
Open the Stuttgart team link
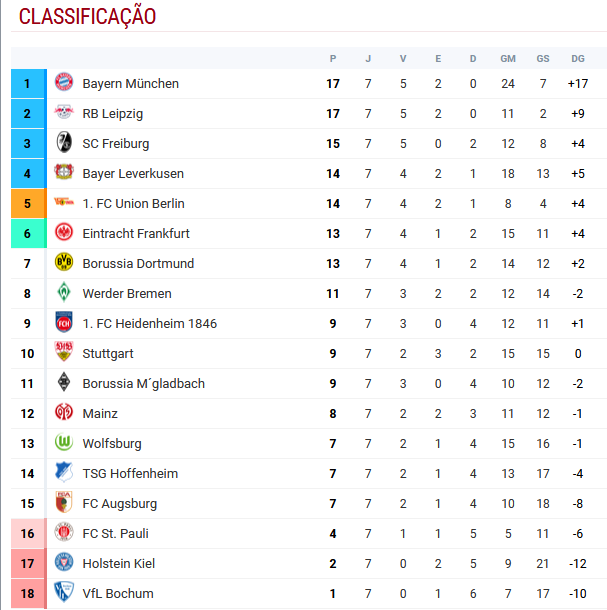pos(108,354)
